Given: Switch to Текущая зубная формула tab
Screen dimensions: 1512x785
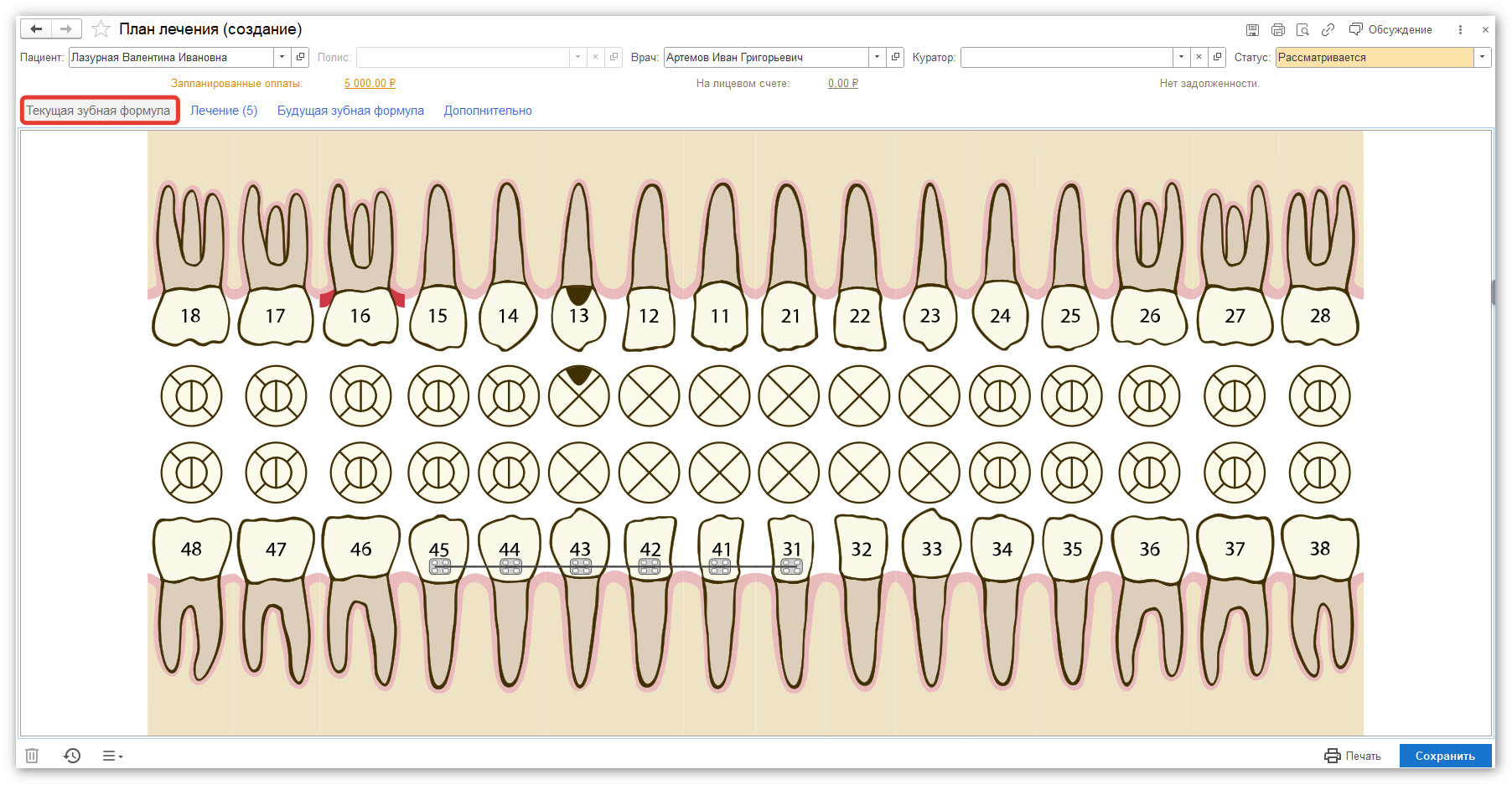Looking at the screenshot, I should (98, 111).
